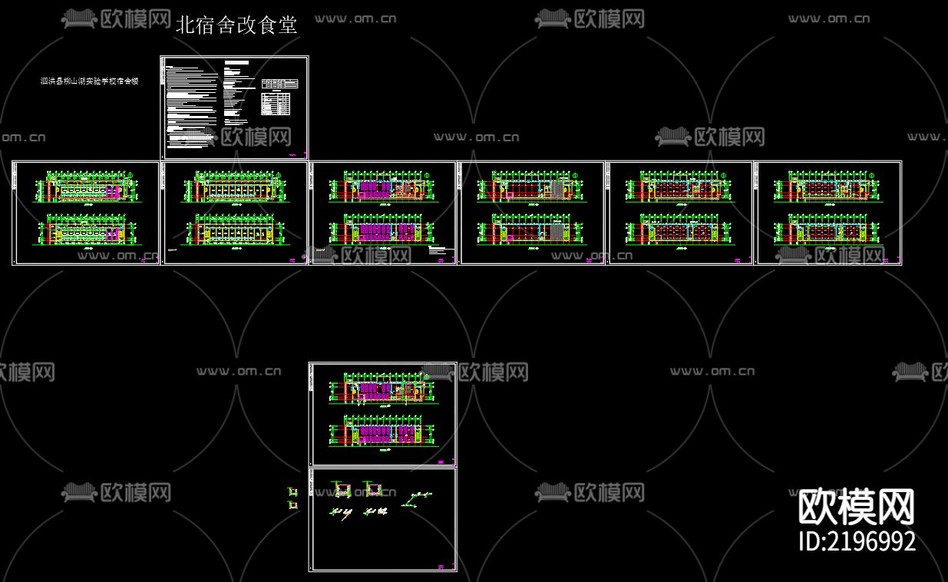Select the fifth drawing sheet in the main row
Image resolution: width=948 pixels, height=582 pixels.
click(680, 213)
